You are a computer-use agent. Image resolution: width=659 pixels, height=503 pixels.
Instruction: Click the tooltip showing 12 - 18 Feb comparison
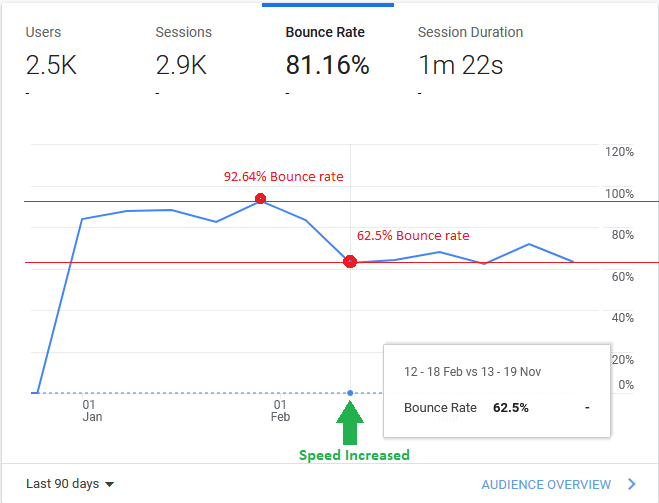[x=496, y=390]
